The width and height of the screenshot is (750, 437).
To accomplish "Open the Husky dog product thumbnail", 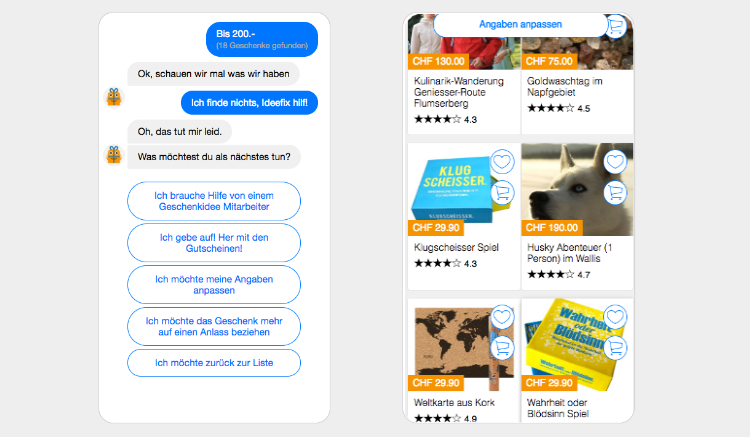I will 577,189.
